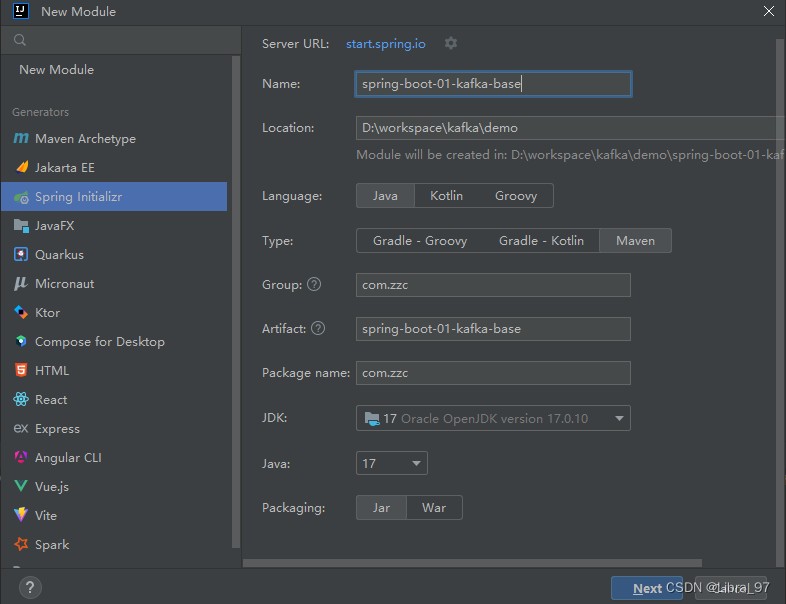
Task: Click the HTML5 shield icon
Action: coord(21,370)
